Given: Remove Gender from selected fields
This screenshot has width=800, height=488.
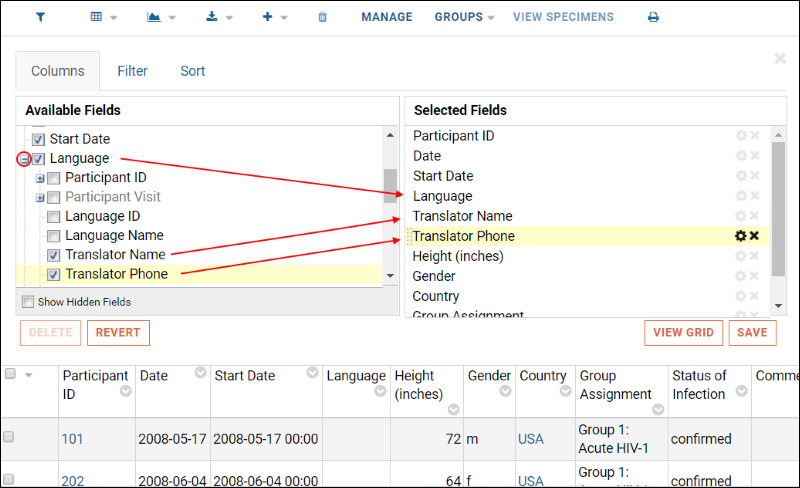Looking at the screenshot, I should tap(755, 276).
